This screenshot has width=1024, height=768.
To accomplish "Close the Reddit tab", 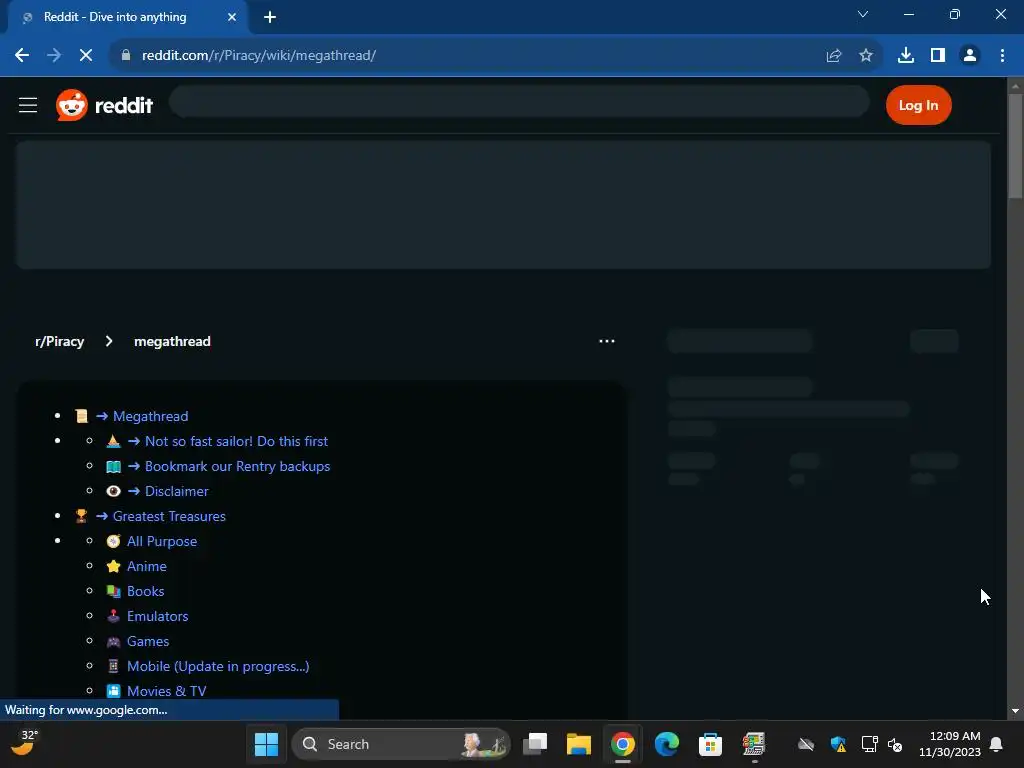I will [x=232, y=17].
